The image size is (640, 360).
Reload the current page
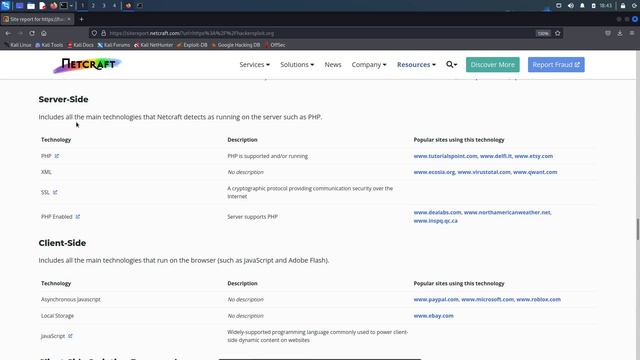(x=32, y=33)
